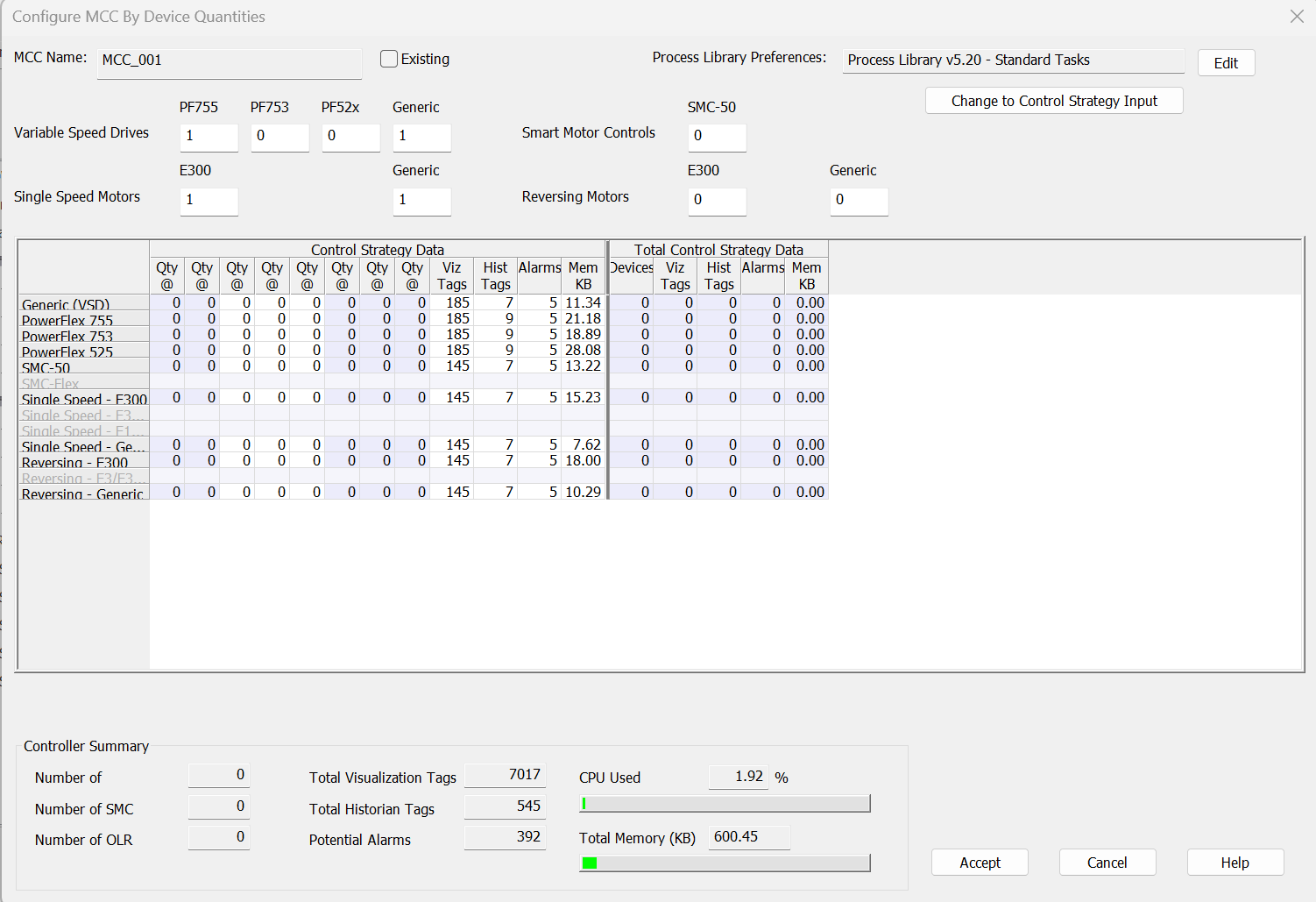Click the CPU Used progress bar
This screenshot has width=1316, height=902.
point(725,804)
